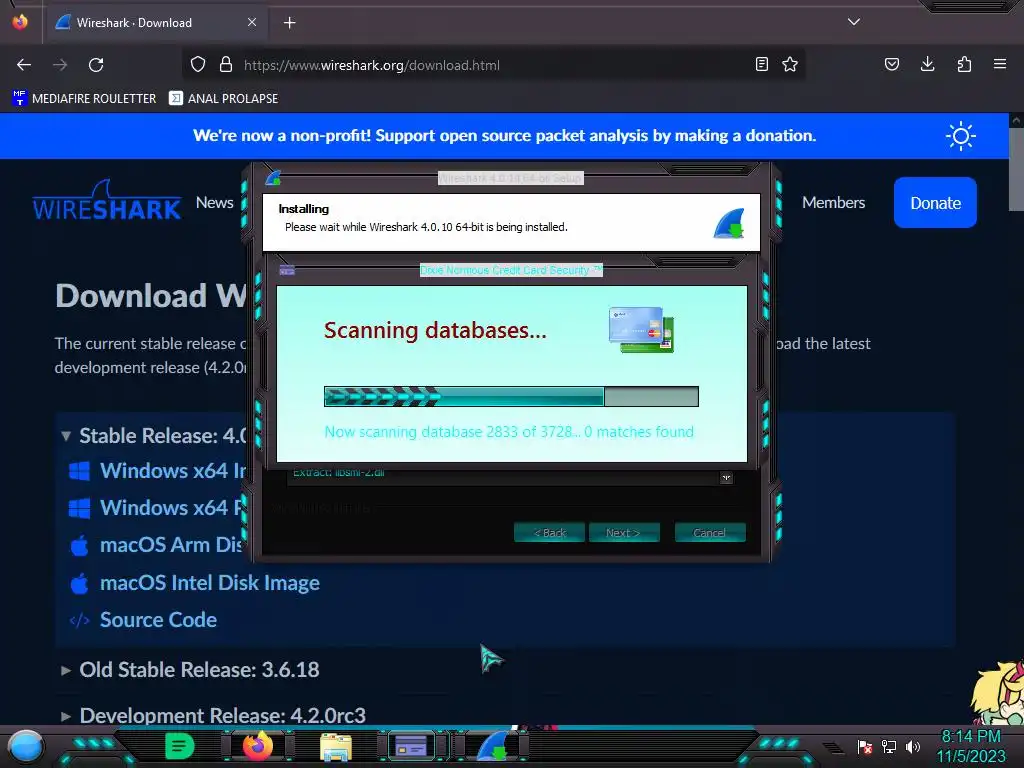Click the installer details list scroll arrow

pyautogui.click(x=726, y=478)
